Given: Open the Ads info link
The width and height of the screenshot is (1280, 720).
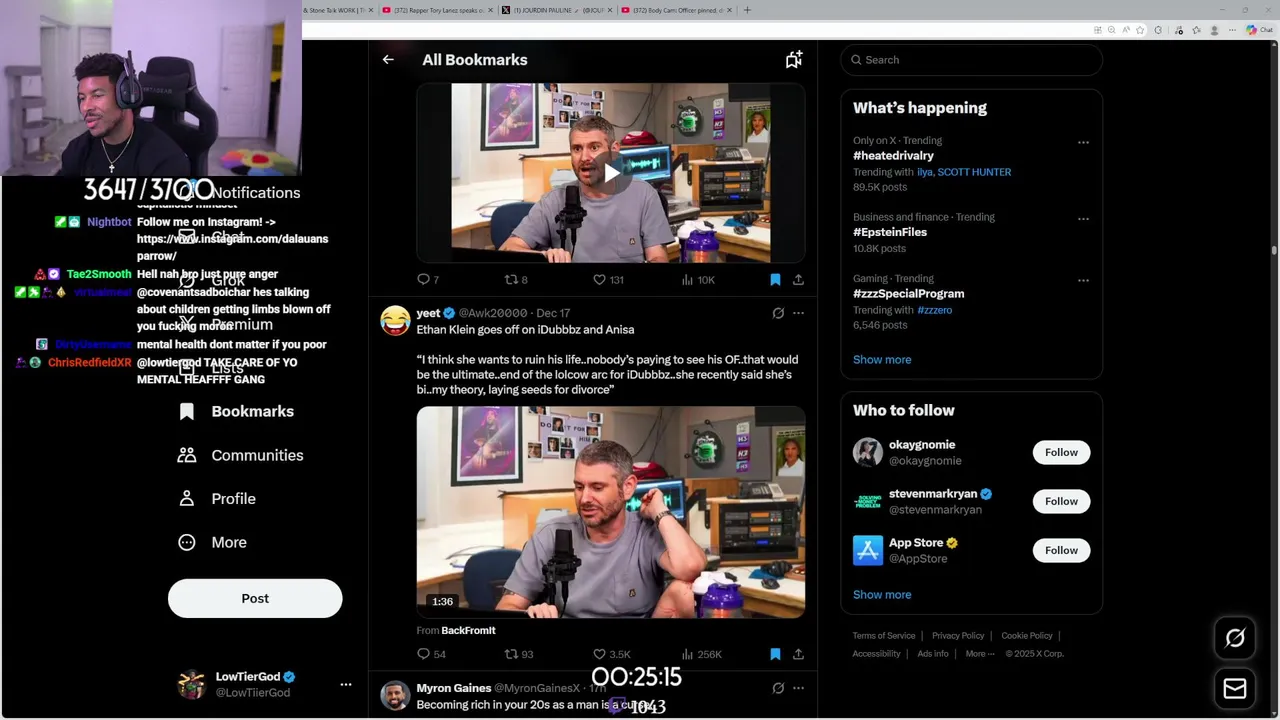Looking at the screenshot, I should coord(933,654).
